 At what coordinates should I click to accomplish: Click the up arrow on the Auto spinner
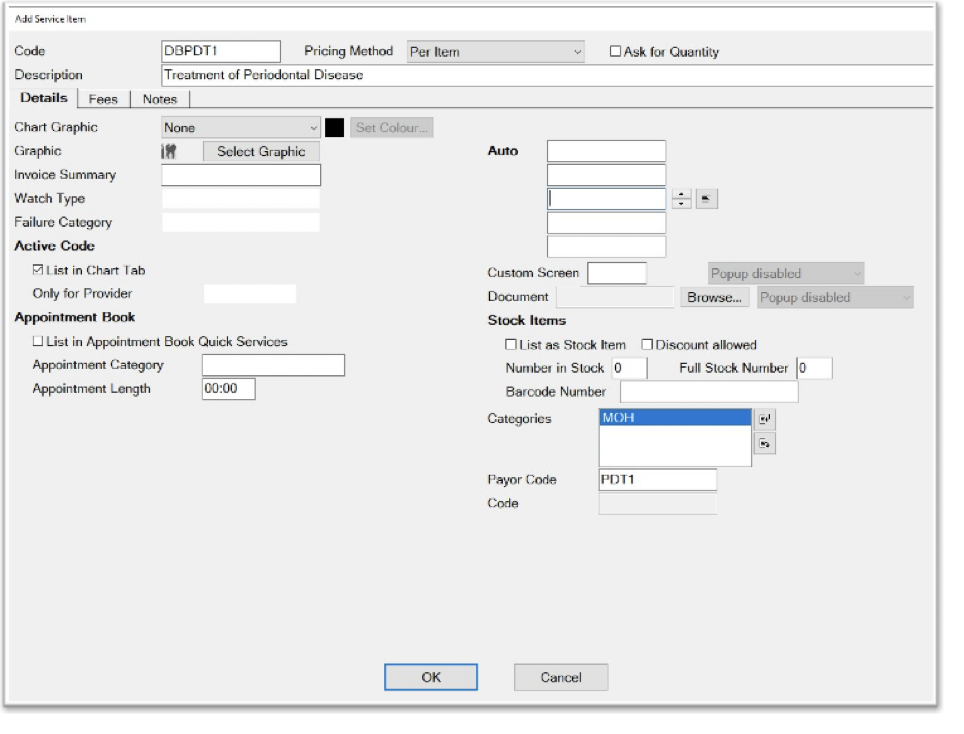[682, 194]
